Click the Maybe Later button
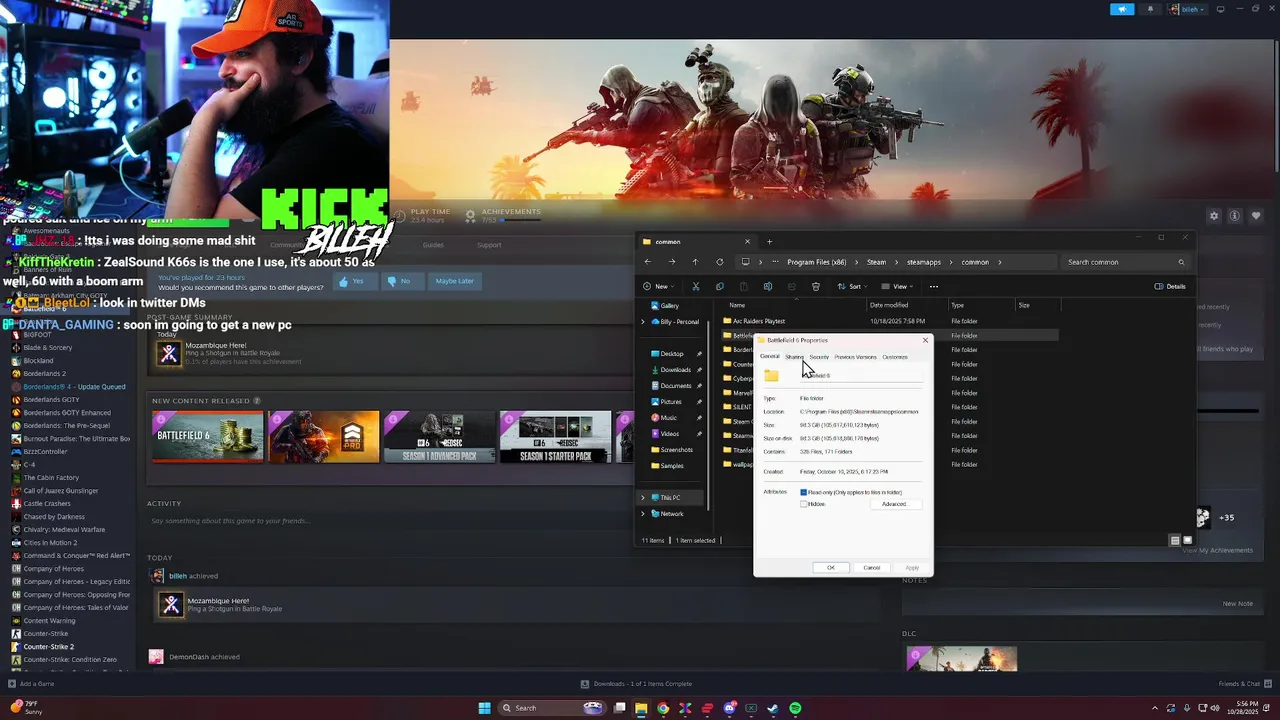The height and width of the screenshot is (720, 1280). point(454,281)
